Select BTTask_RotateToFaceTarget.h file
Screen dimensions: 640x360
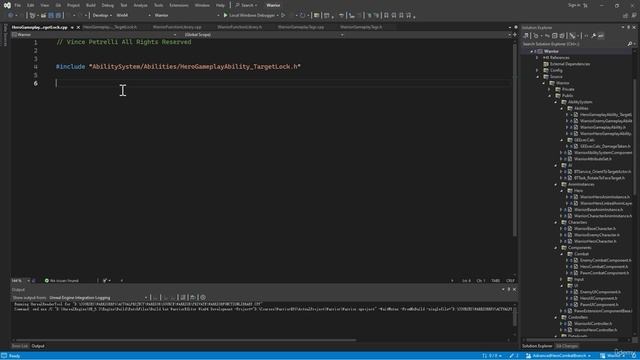coord(599,178)
